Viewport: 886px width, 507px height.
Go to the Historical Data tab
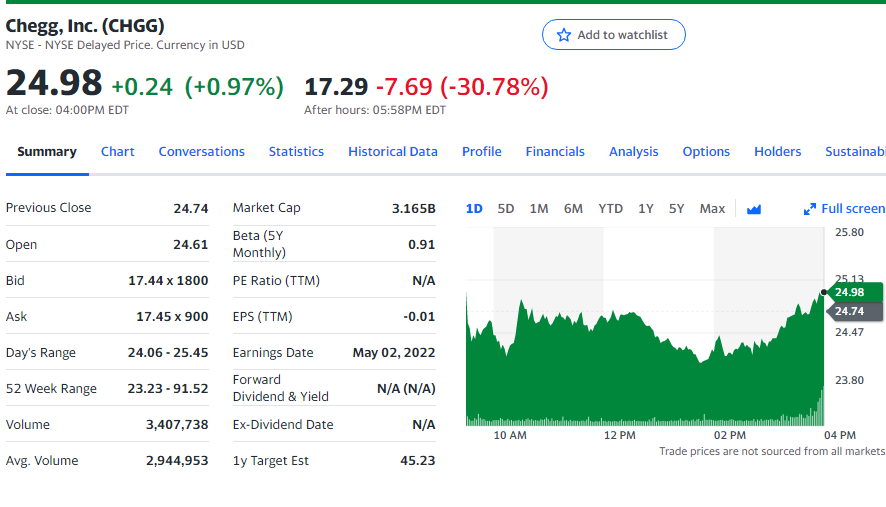393,151
